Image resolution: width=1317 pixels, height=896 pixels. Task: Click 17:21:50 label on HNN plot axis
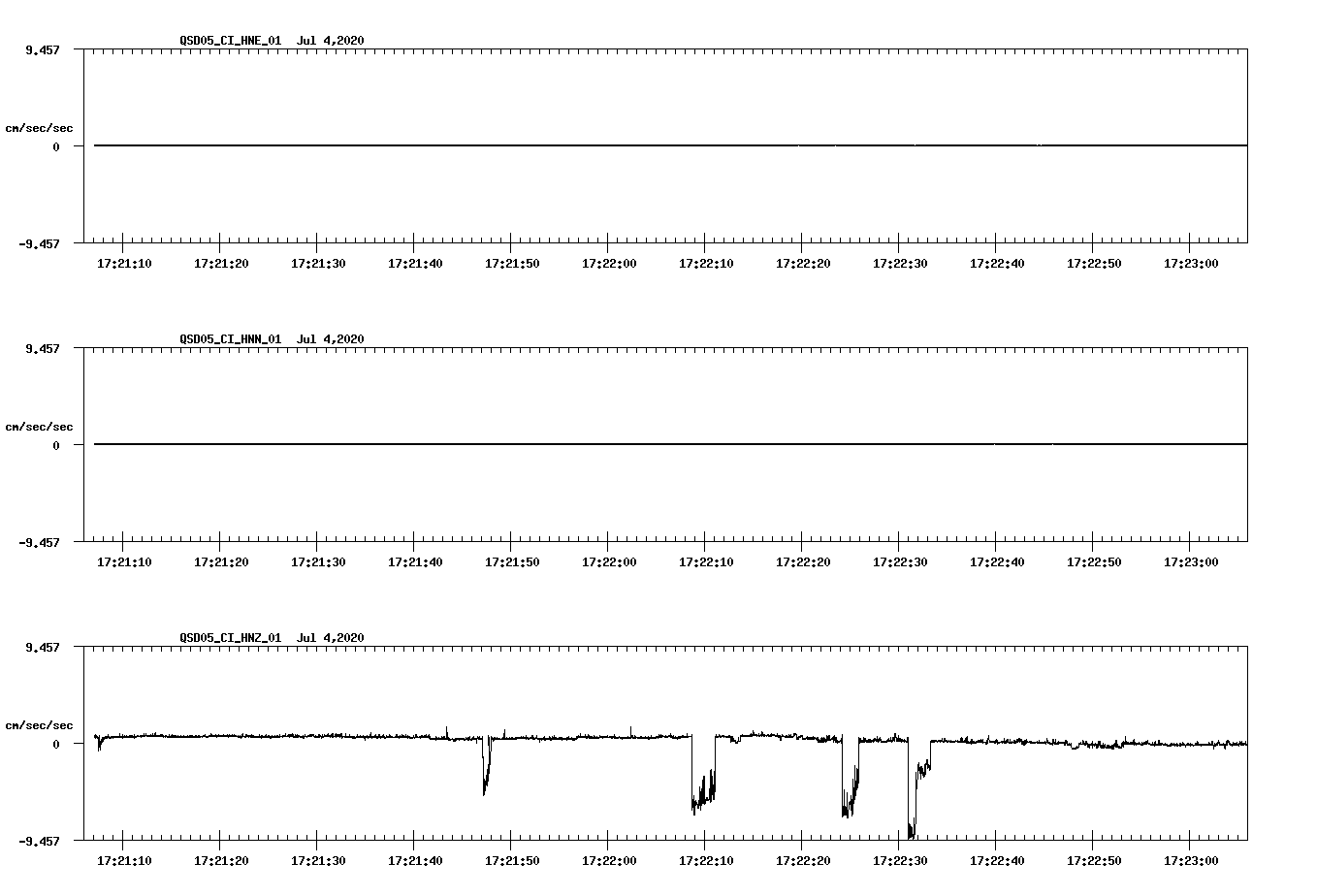point(512,562)
